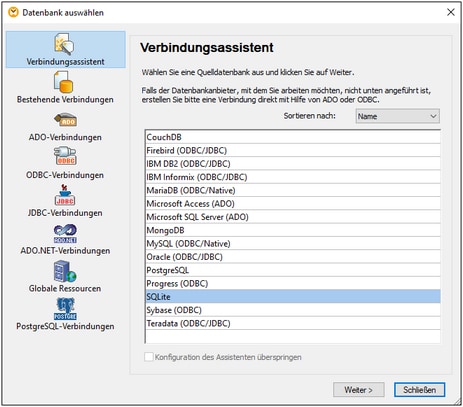Select Firebird (ODBC/JDBC) entry
This screenshot has width=463, height=407.
coord(293,150)
